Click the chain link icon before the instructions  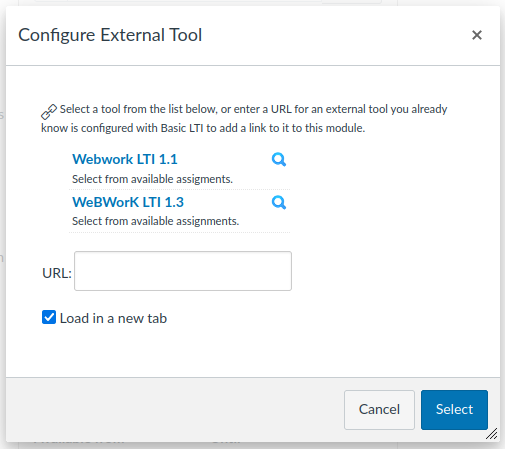pos(49,112)
